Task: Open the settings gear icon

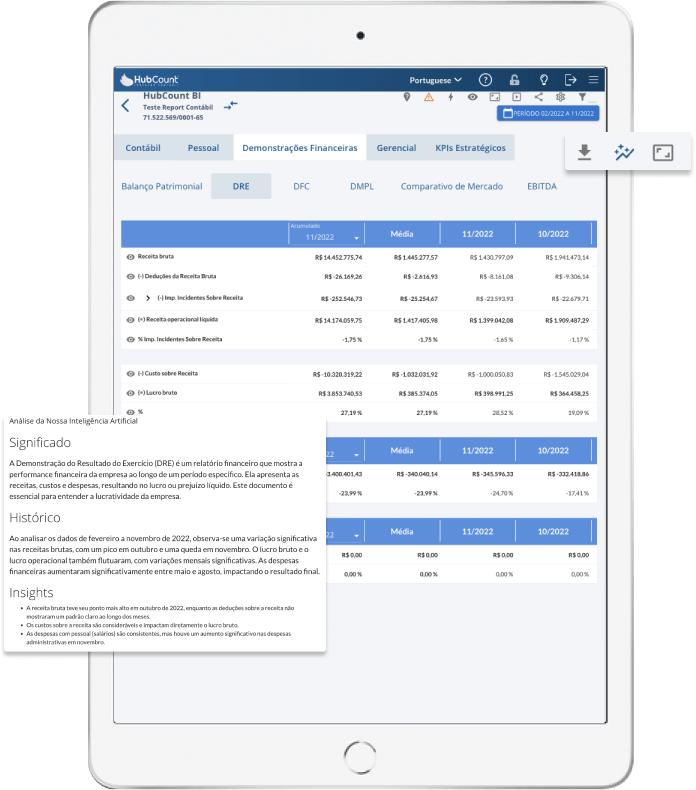Action: tap(560, 97)
